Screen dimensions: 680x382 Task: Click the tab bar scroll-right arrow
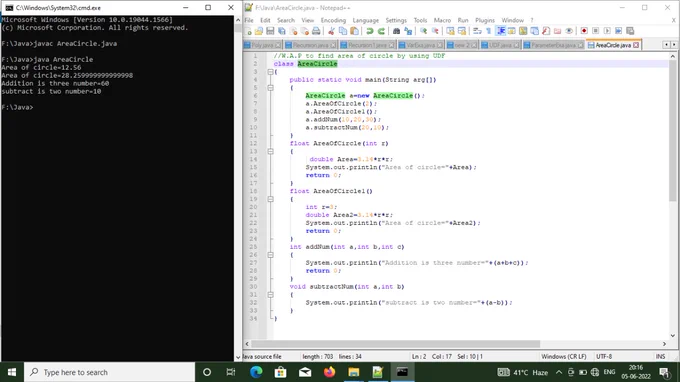pos(674,45)
